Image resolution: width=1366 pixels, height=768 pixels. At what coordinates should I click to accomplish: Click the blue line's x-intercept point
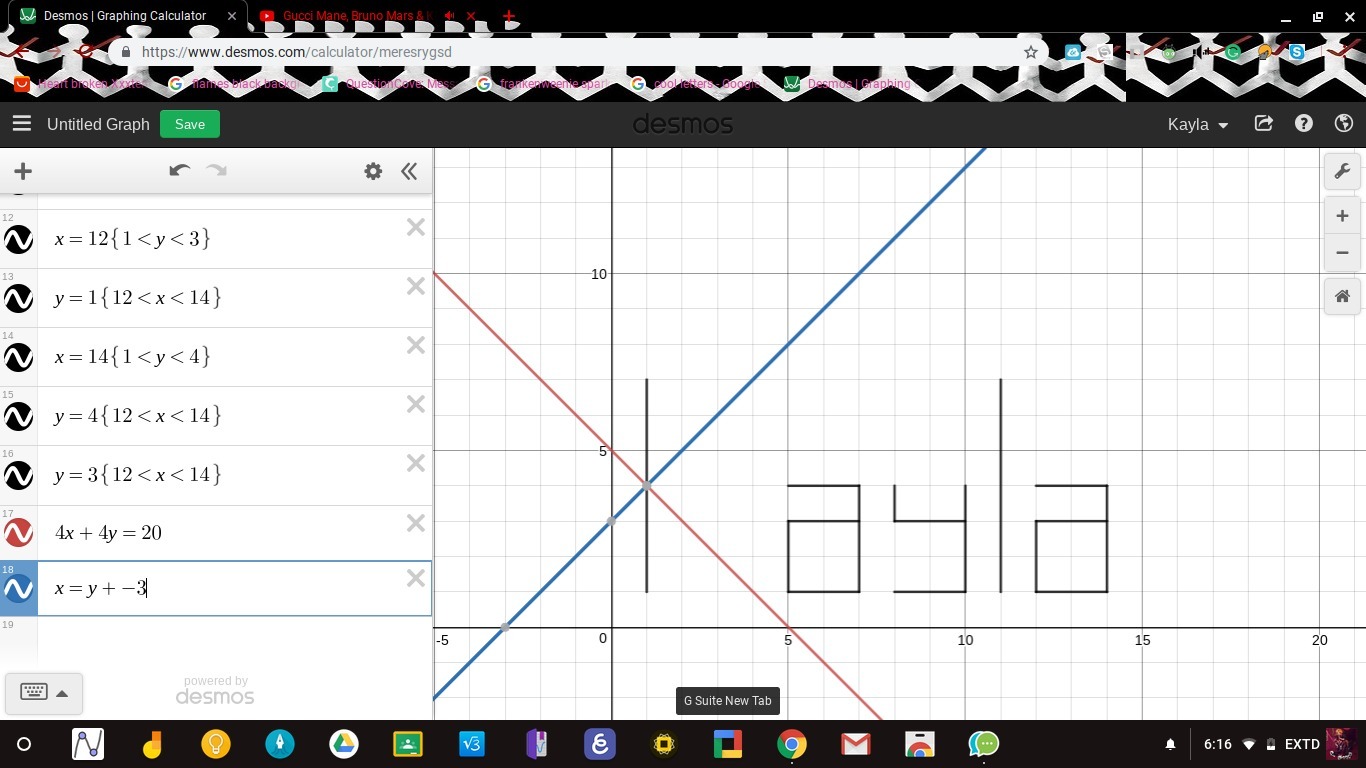point(505,627)
